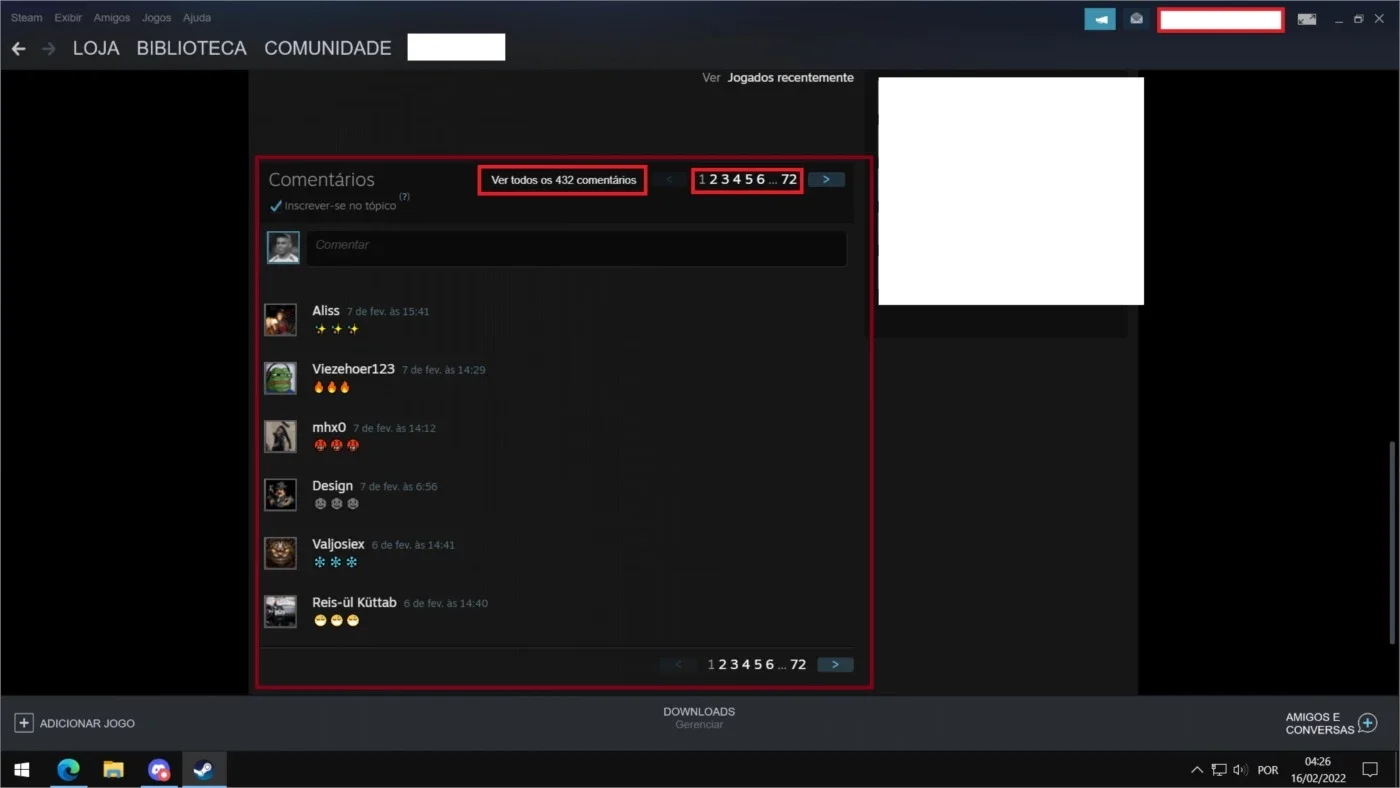The image size is (1400, 788).
Task: Go to next comments page below the list
Action: pyautogui.click(x=835, y=664)
